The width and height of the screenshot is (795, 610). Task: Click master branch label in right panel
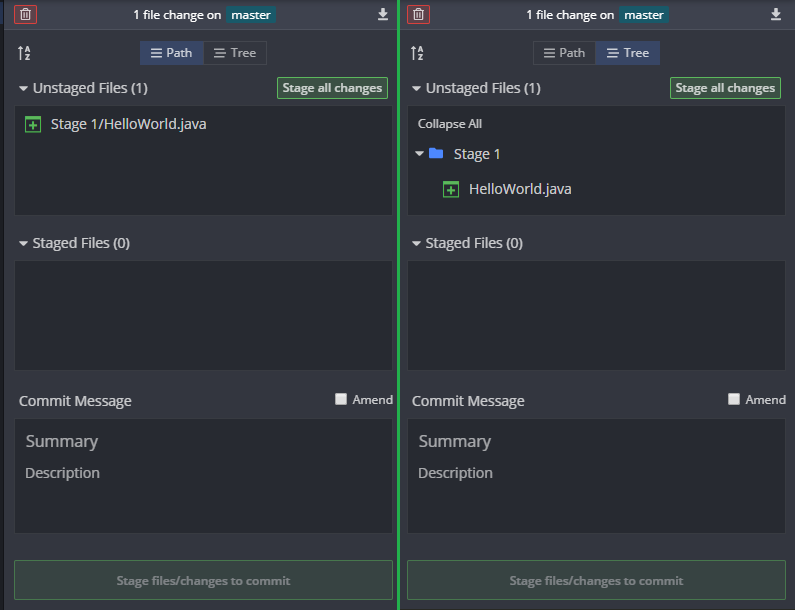point(643,15)
